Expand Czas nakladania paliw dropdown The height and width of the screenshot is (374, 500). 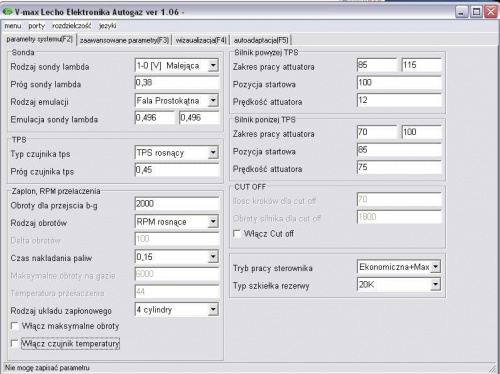[x=213, y=257]
